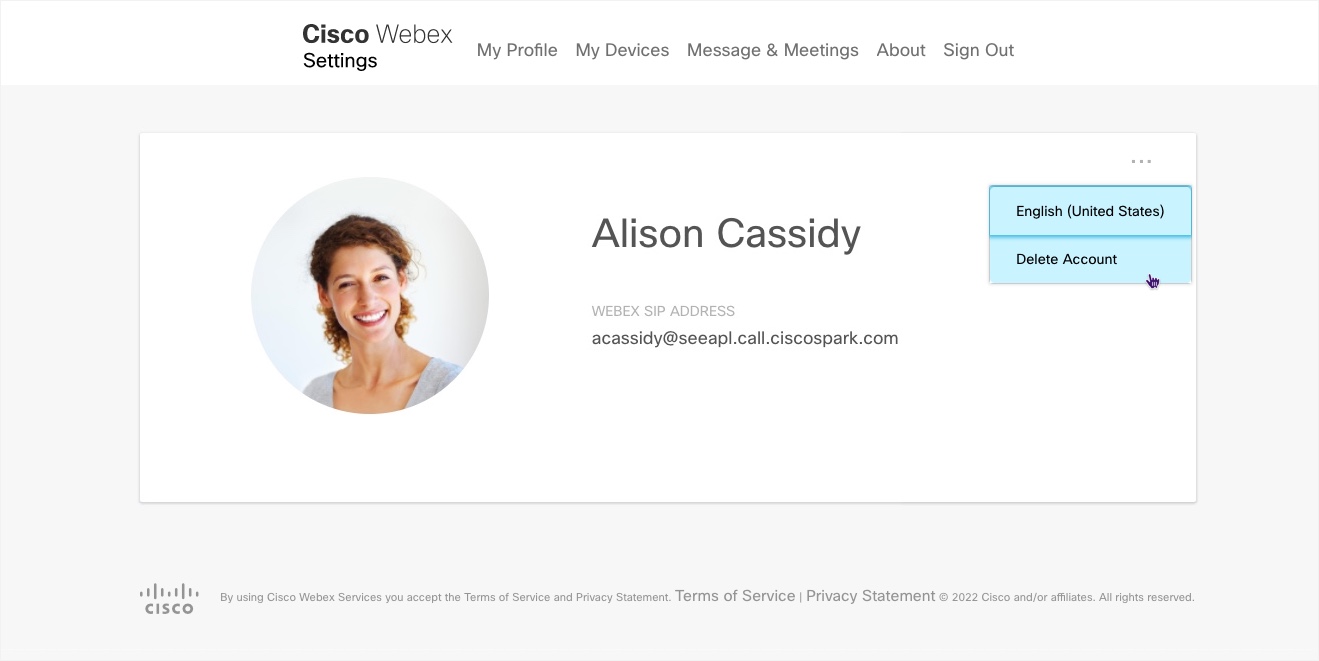Click the Alison Cassidy name heading
The image size is (1319, 661).
point(726,234)
